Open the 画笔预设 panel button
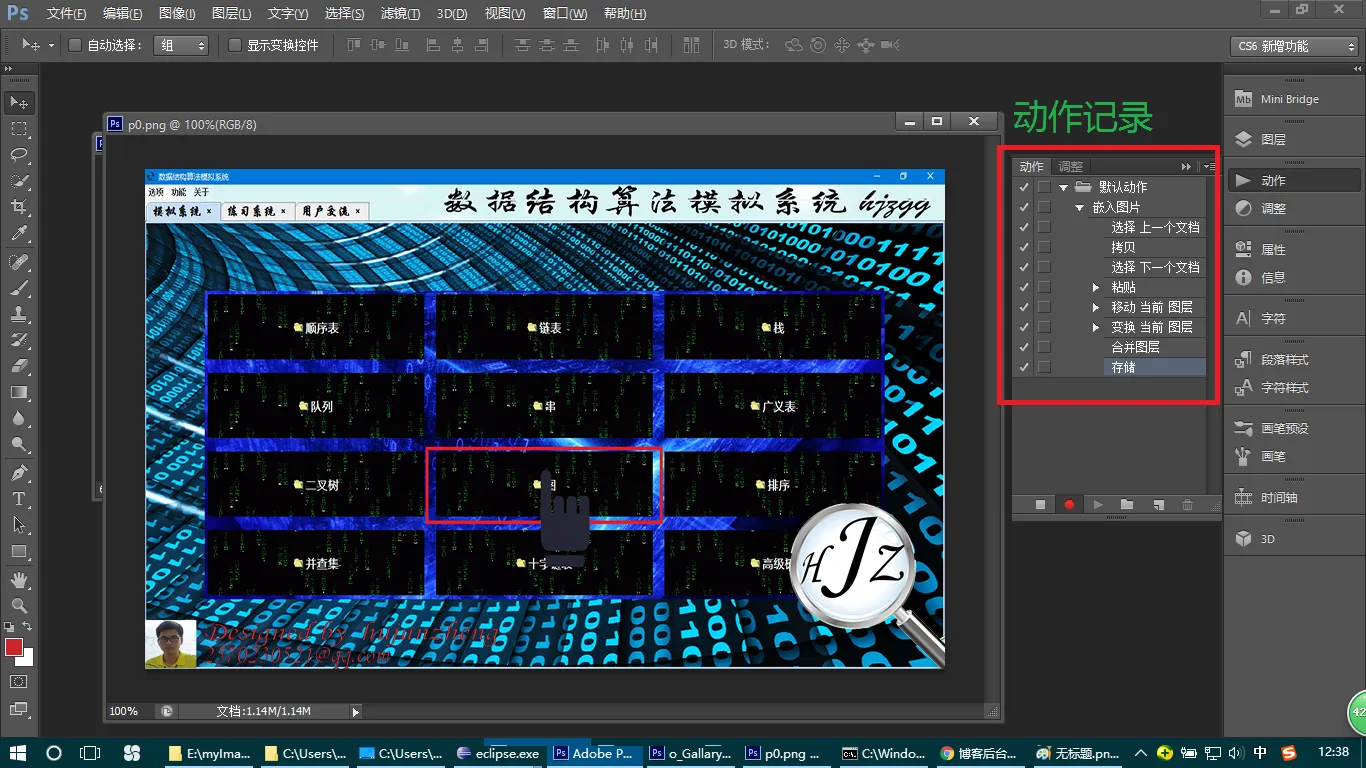 coord(1293,428)
